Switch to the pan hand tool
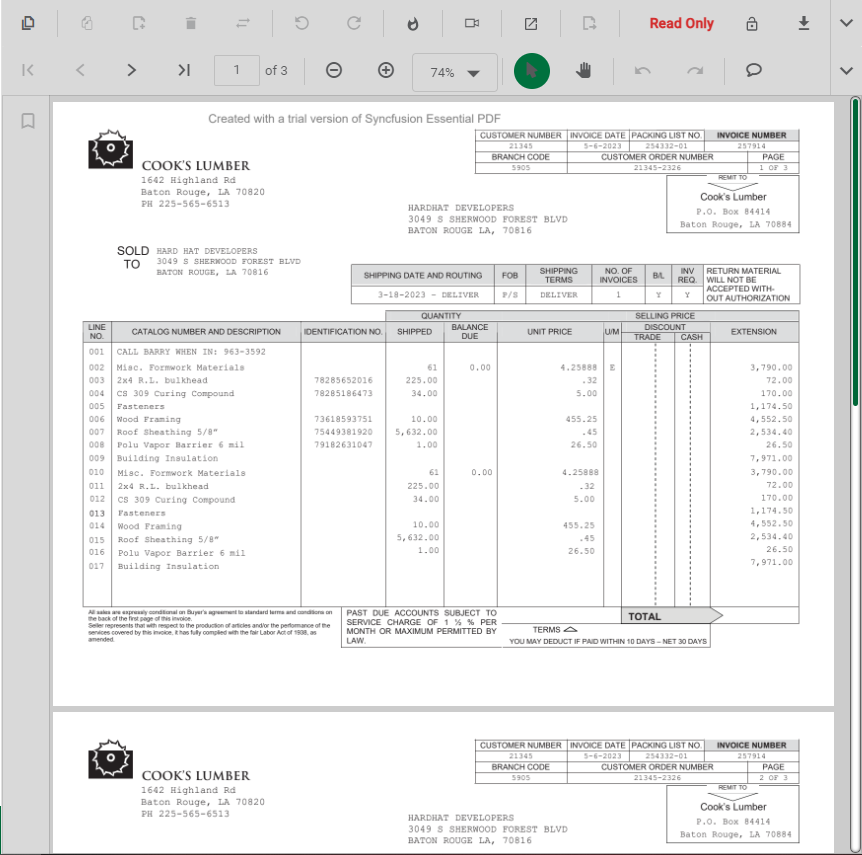 [x=584, y=70]
